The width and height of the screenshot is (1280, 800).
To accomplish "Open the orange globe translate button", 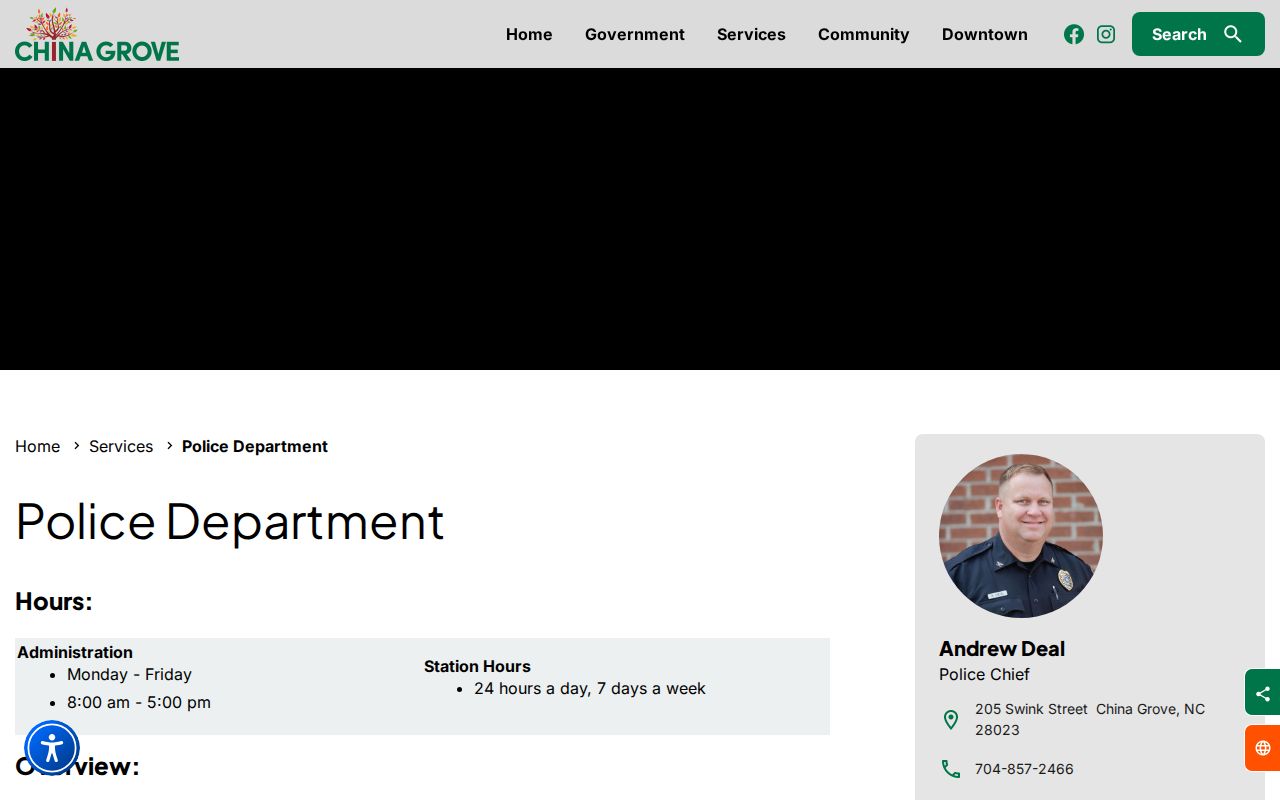I will [x=1262, y=748].
